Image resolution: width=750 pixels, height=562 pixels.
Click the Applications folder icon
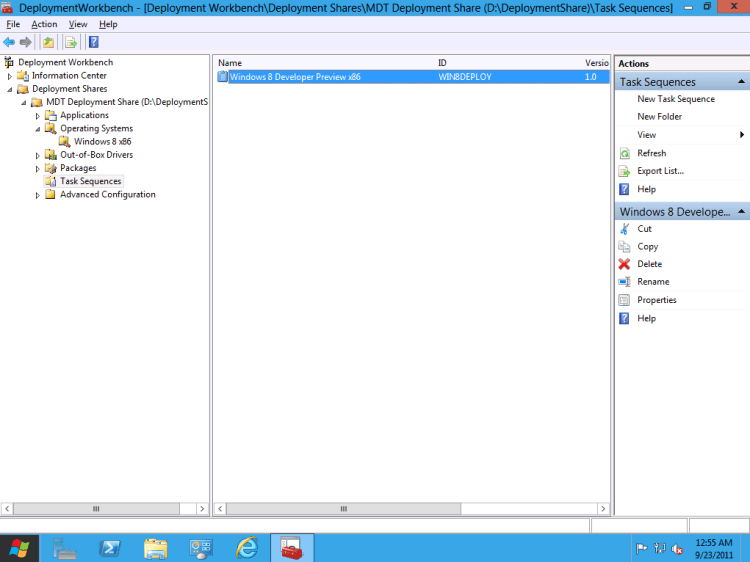51,115
